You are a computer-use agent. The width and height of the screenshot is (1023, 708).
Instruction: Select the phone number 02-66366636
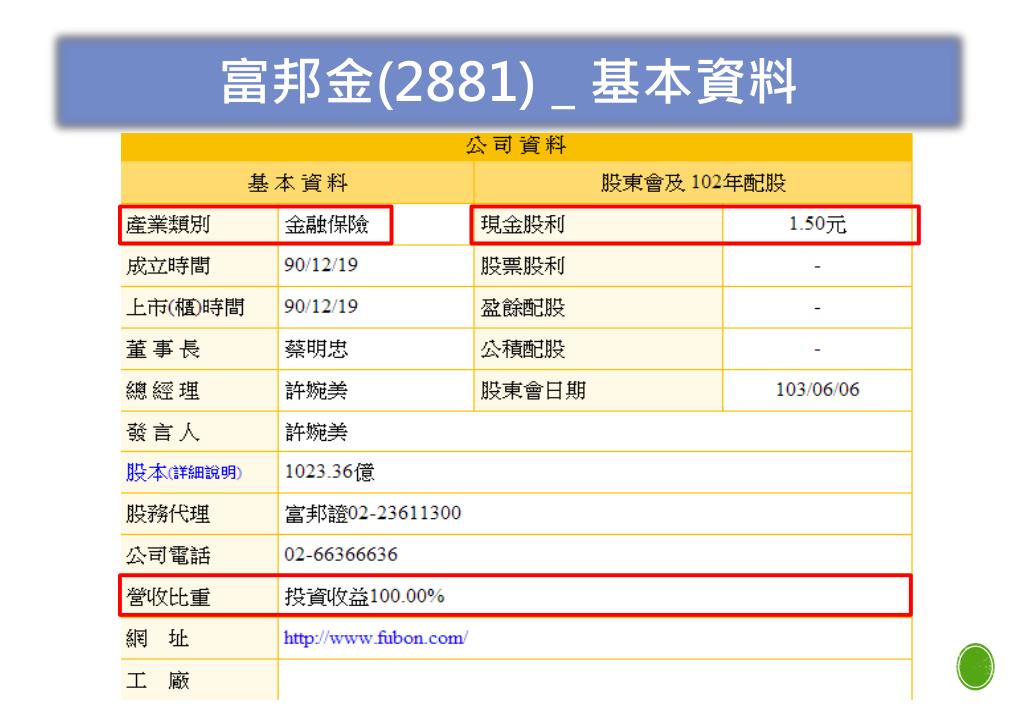coord(341,555)
